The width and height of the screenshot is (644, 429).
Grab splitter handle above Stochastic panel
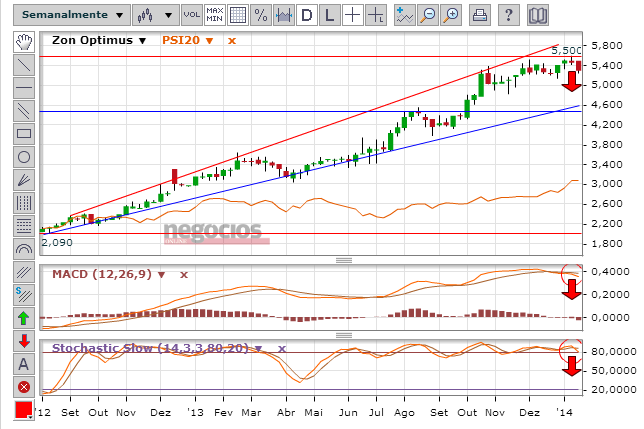tap(344, 335)
